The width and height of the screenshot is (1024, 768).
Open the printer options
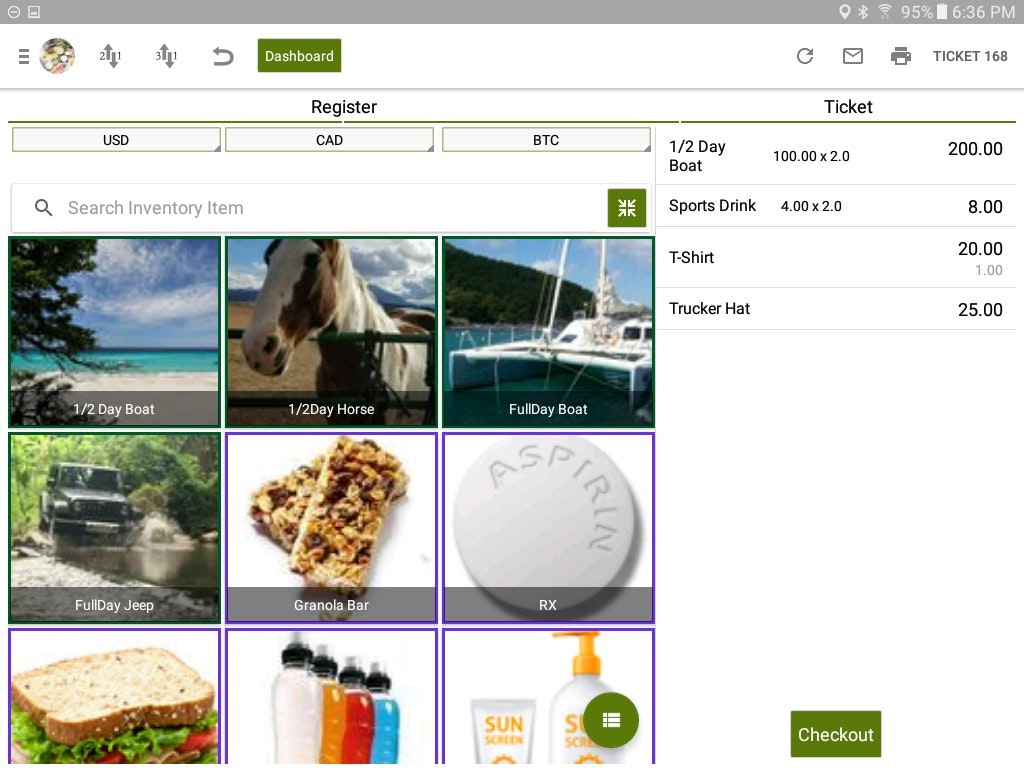(x=901, y=56)
